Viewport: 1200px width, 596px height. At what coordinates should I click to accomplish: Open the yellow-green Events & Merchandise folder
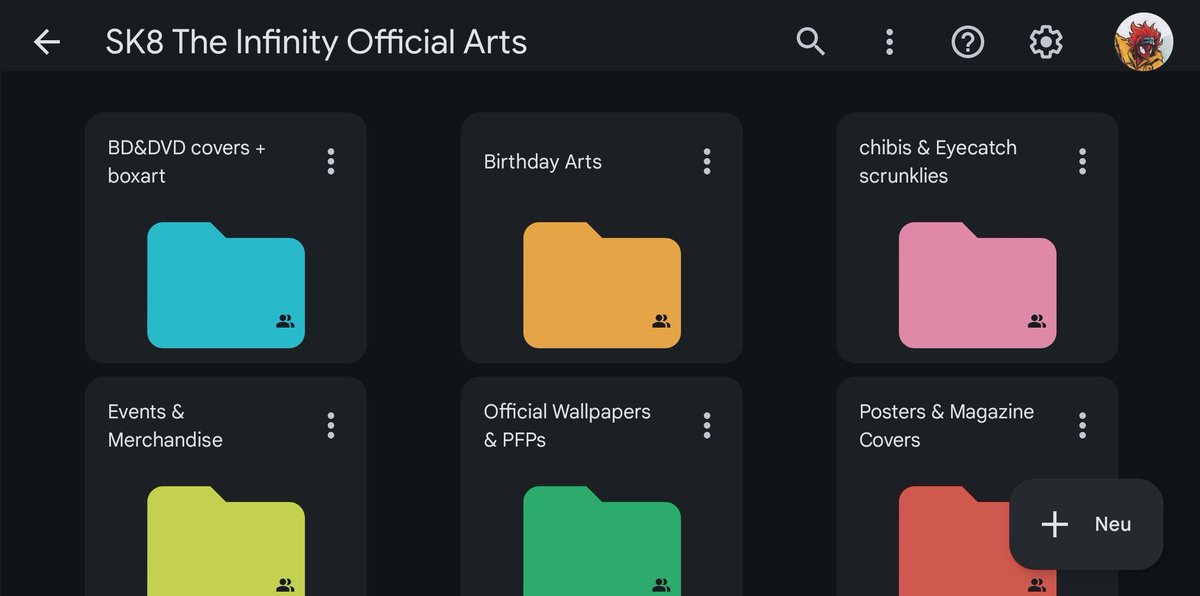coord(226,541)
